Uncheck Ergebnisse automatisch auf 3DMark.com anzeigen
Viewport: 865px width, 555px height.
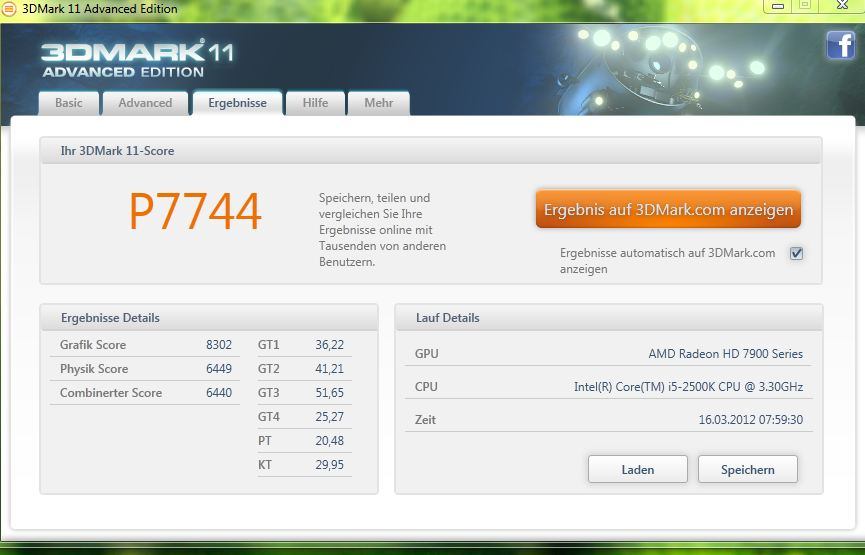(797, 253)
